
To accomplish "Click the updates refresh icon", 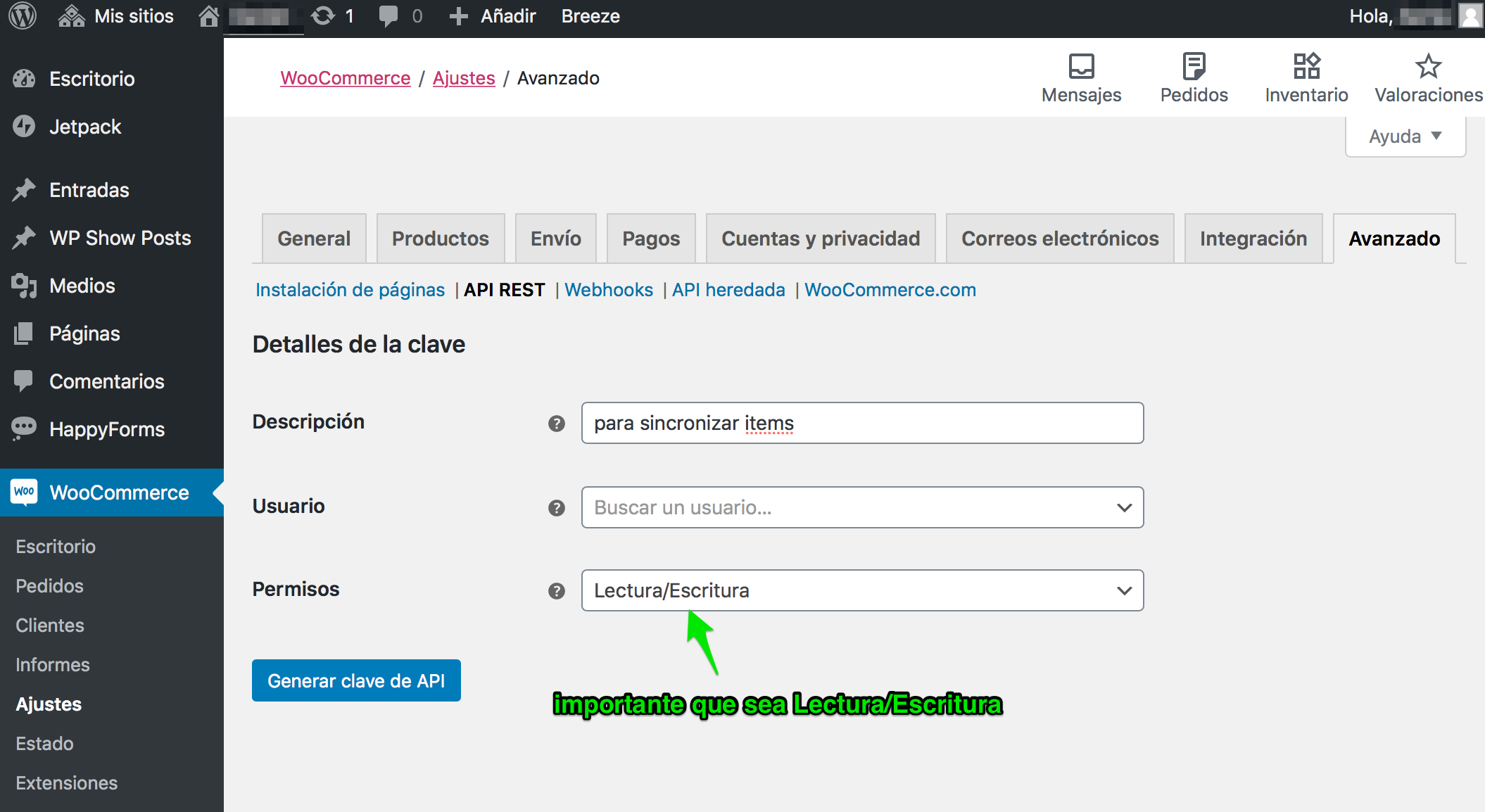I will [x=323, y=15].
